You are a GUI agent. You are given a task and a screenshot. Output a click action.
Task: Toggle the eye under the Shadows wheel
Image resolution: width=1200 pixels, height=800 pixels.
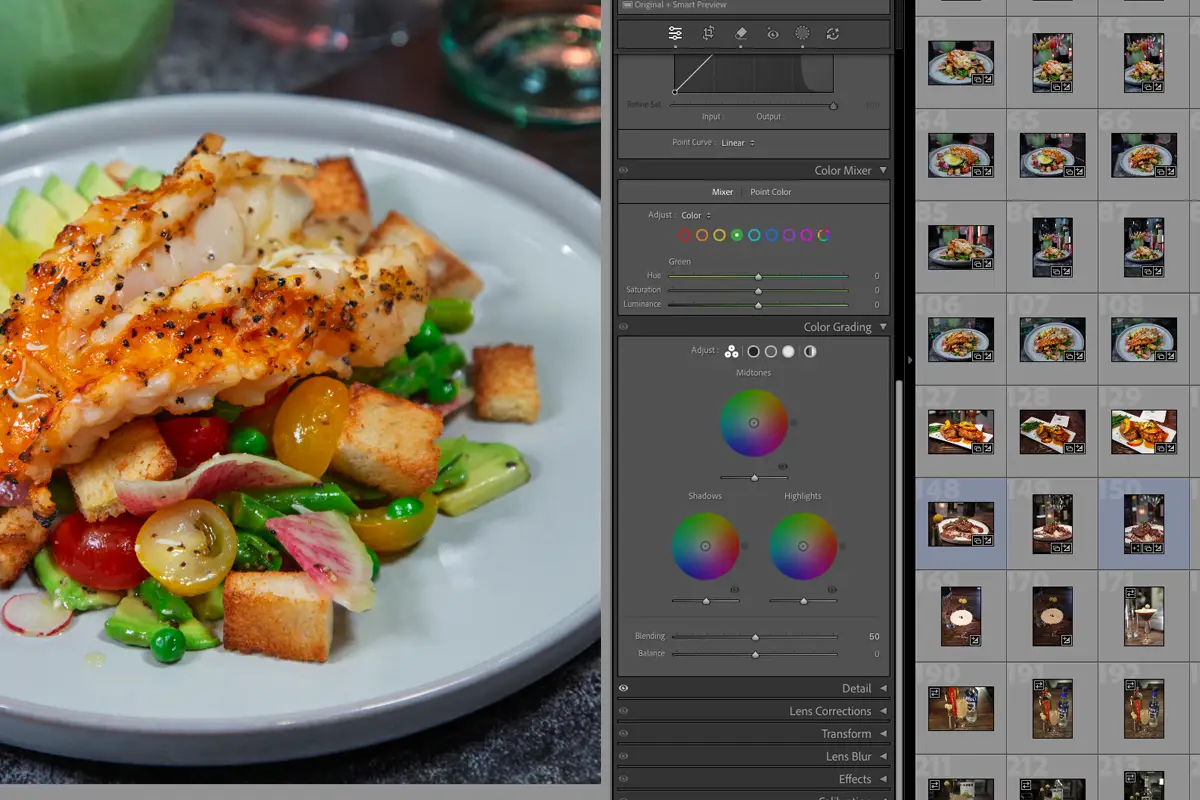pos(735,589)
